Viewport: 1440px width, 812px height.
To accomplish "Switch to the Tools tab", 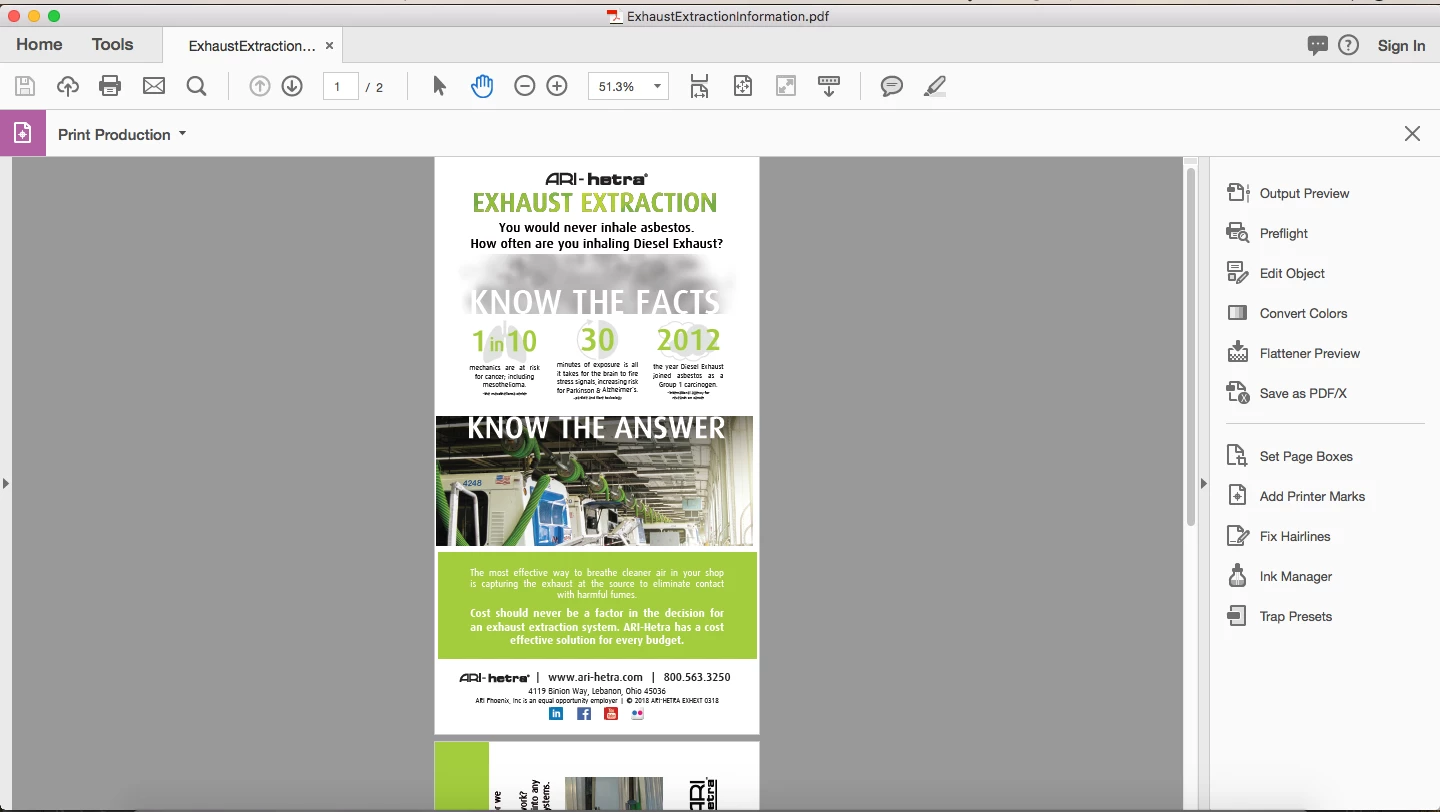I will pyautogui.click(x=112, y=44).
